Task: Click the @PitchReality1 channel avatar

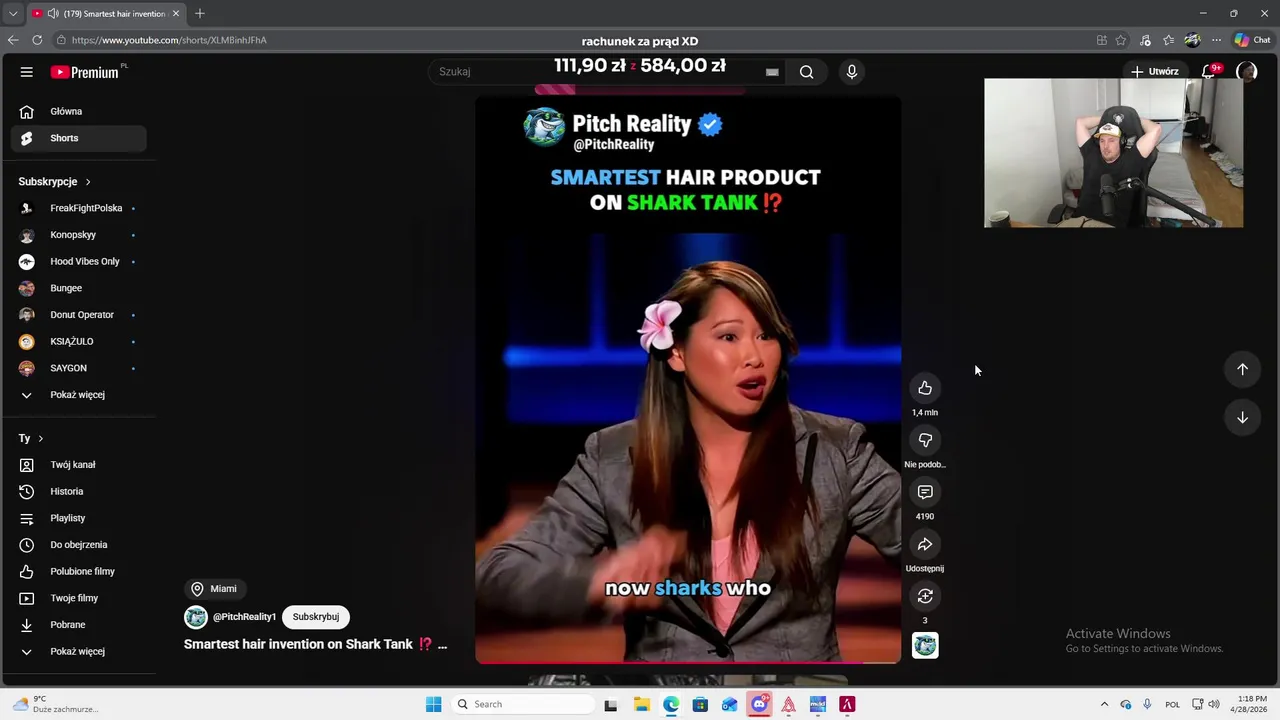Action: (196, 617)
